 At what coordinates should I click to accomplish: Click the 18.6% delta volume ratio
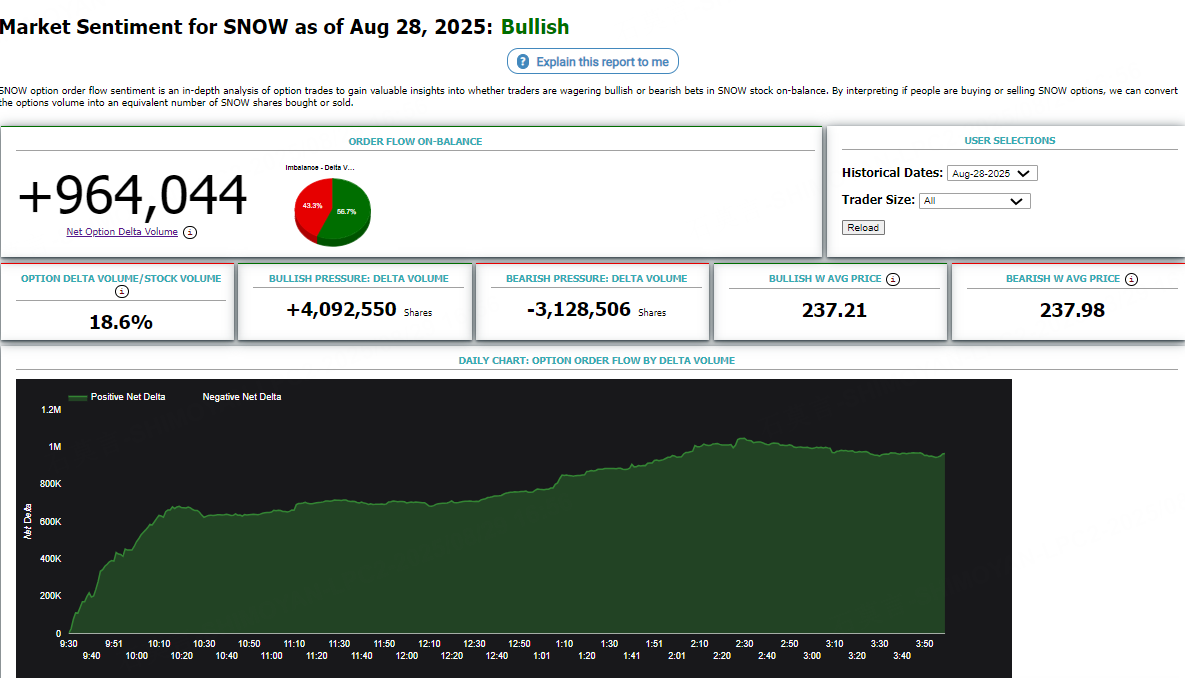point(121,322)
